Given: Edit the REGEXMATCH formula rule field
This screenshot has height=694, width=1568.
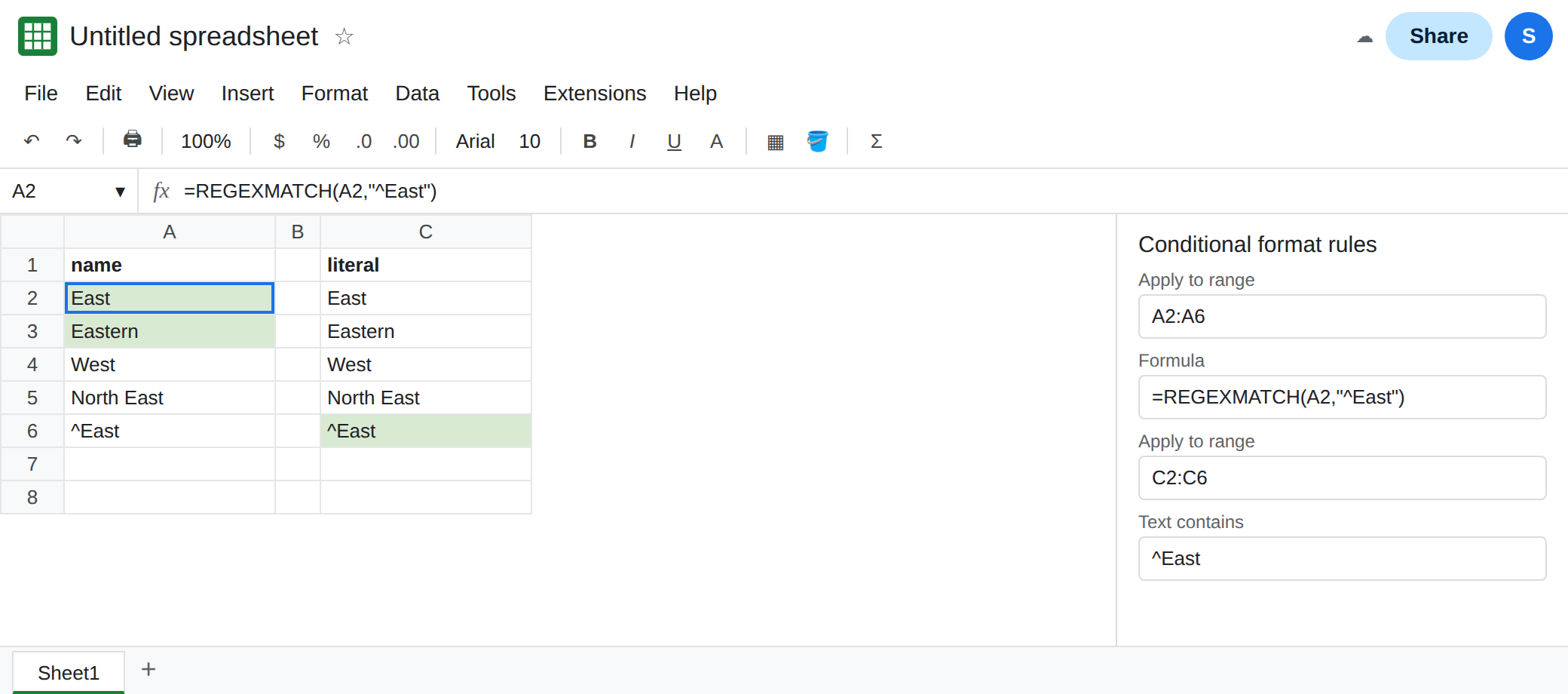Looking at the screenshot, I should pos(1342,397).
